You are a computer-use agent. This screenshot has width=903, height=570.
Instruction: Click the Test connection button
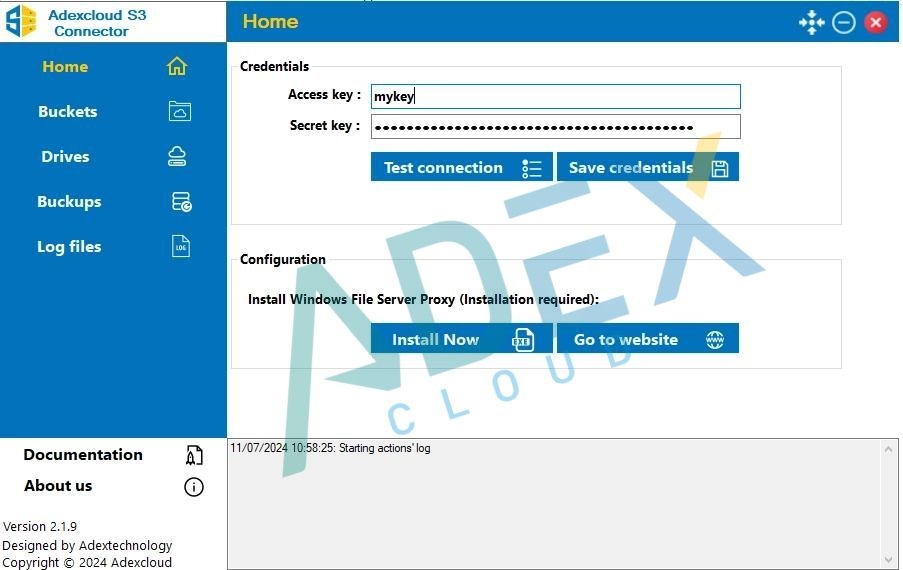click(x=461, y=167)
